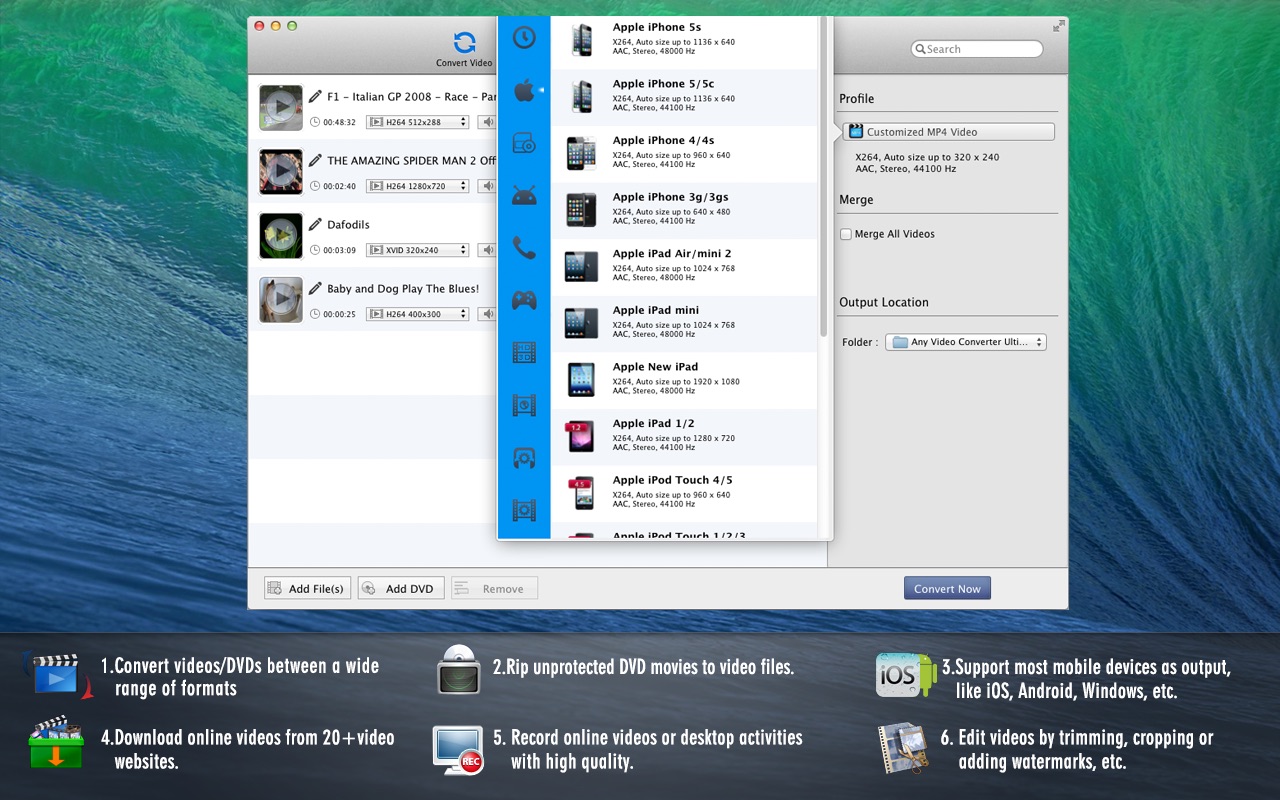The image size is (1280, 800).
Task: Open the Customized MP4 Video profile dropdown
Action: [x=948, y=132]
